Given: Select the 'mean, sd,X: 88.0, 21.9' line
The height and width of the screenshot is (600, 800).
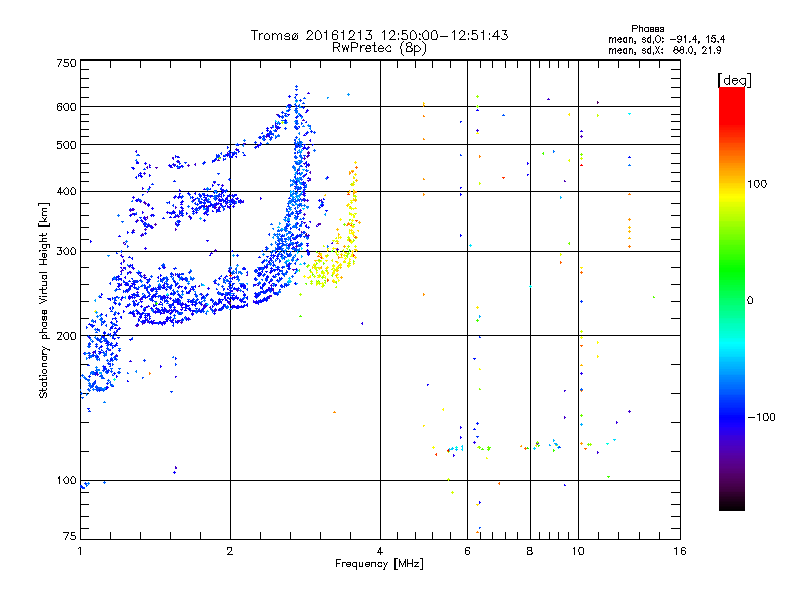Looking at the screenshot, I should [664, 50].
